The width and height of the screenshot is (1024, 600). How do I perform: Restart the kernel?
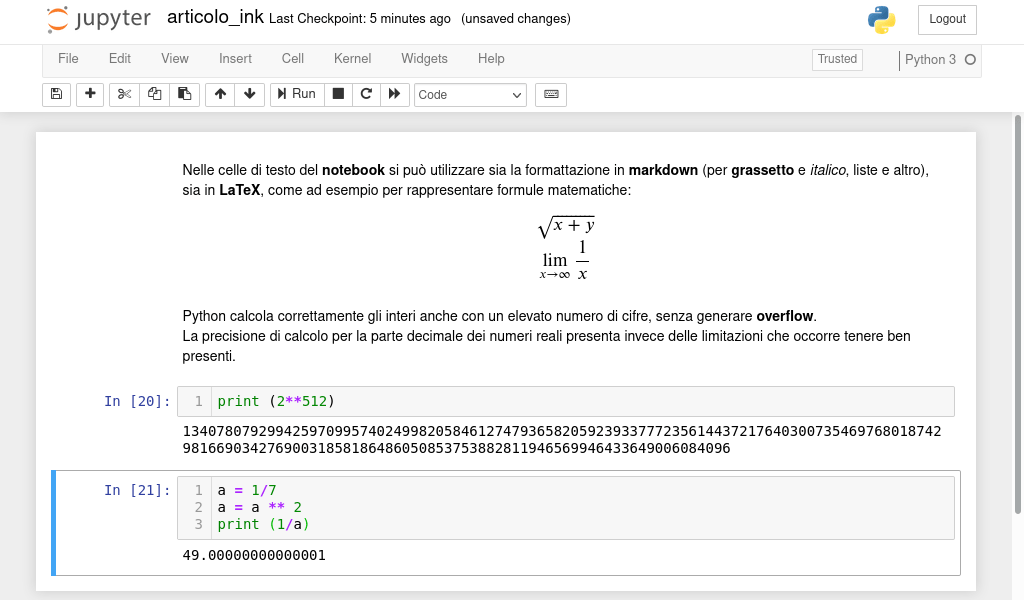point(366,94)
